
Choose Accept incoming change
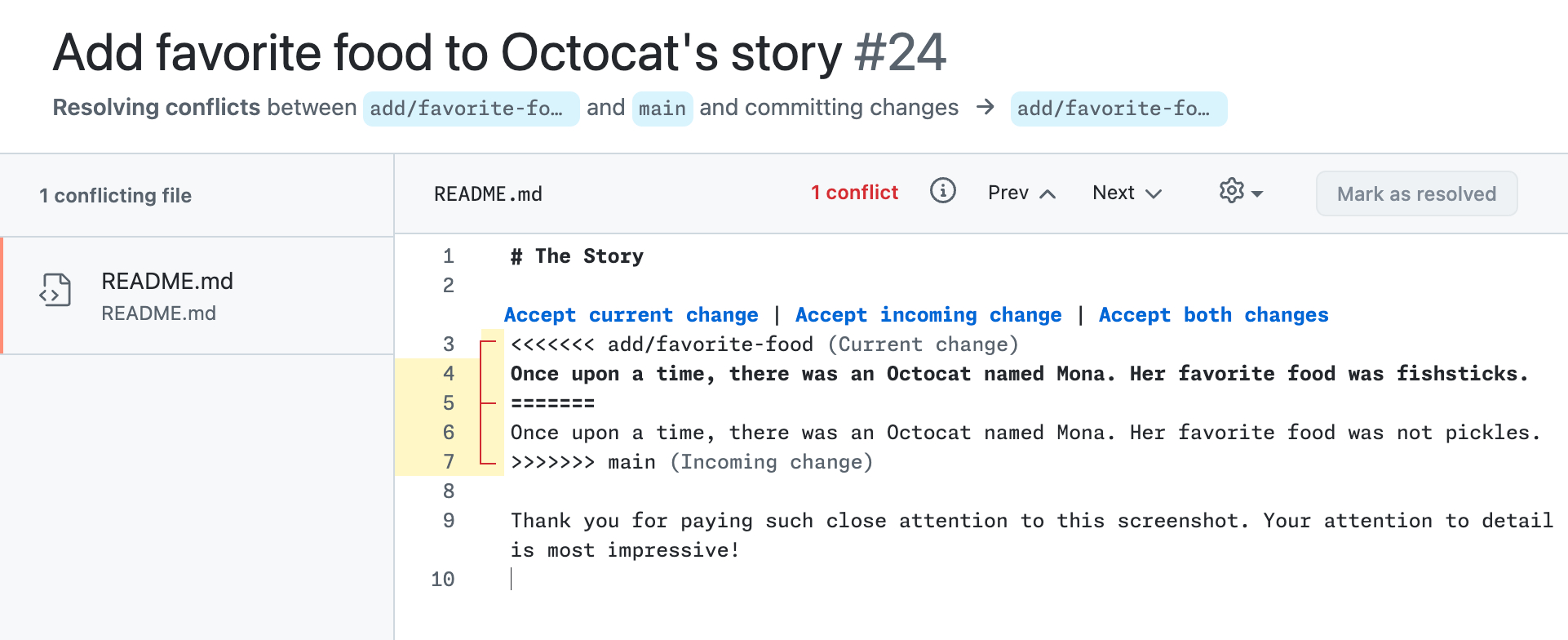(x=928, y=315)
